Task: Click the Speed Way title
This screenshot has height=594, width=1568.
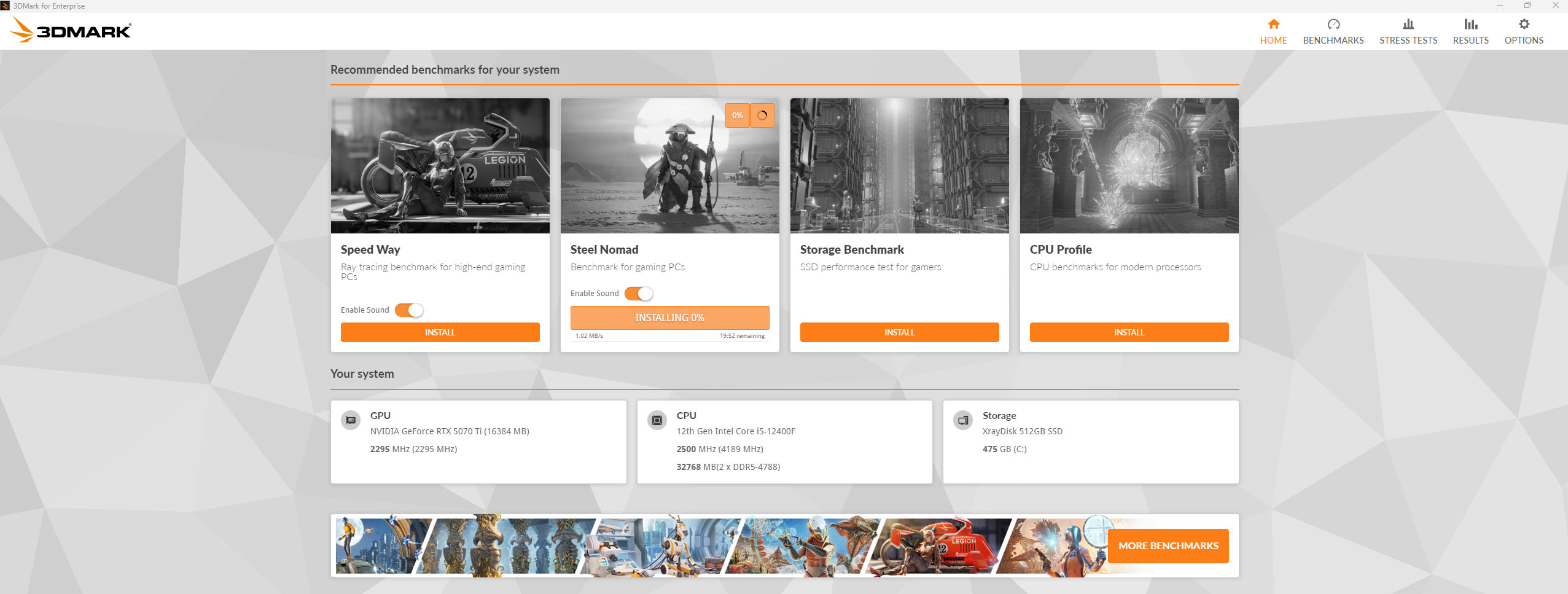Action: click(370, 249)
